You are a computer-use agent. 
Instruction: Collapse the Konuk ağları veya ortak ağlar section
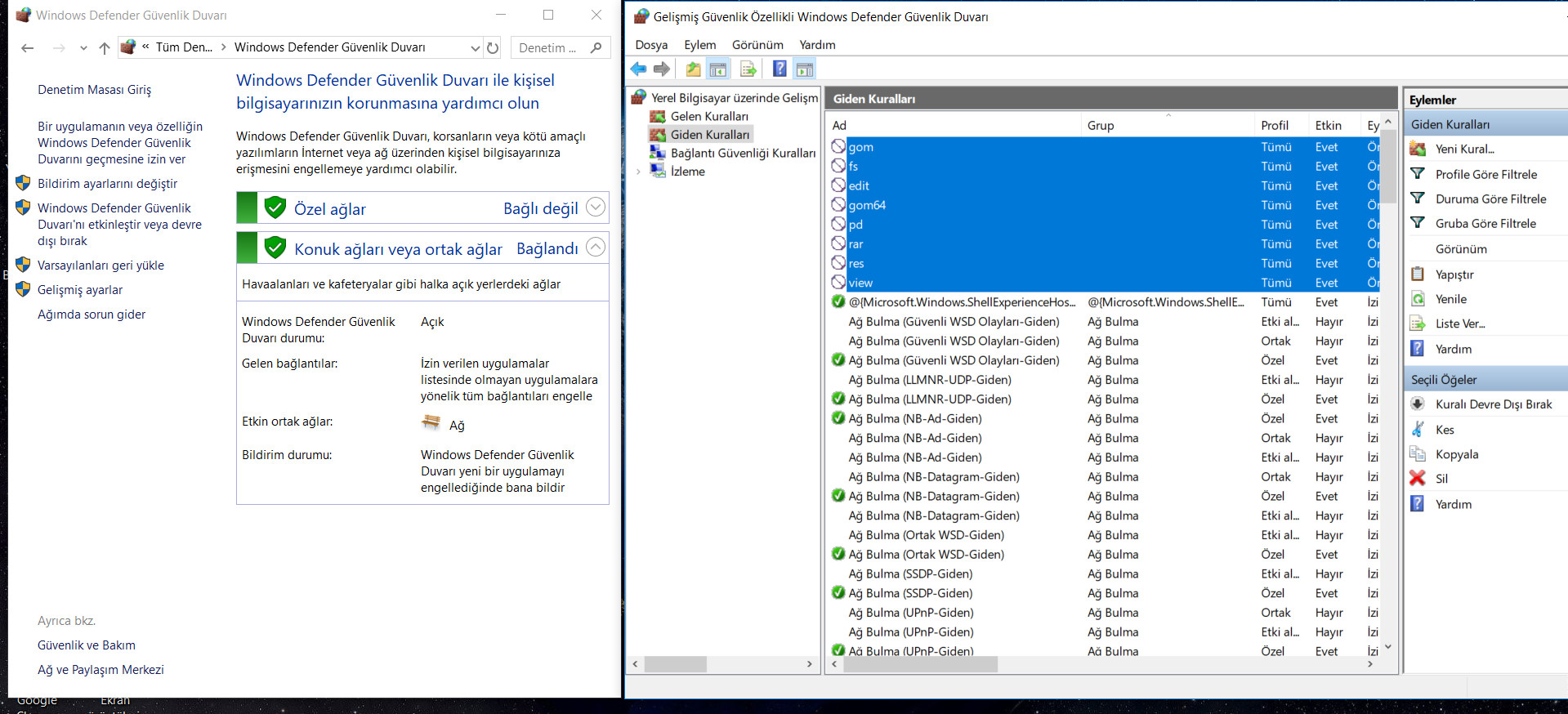596,248
